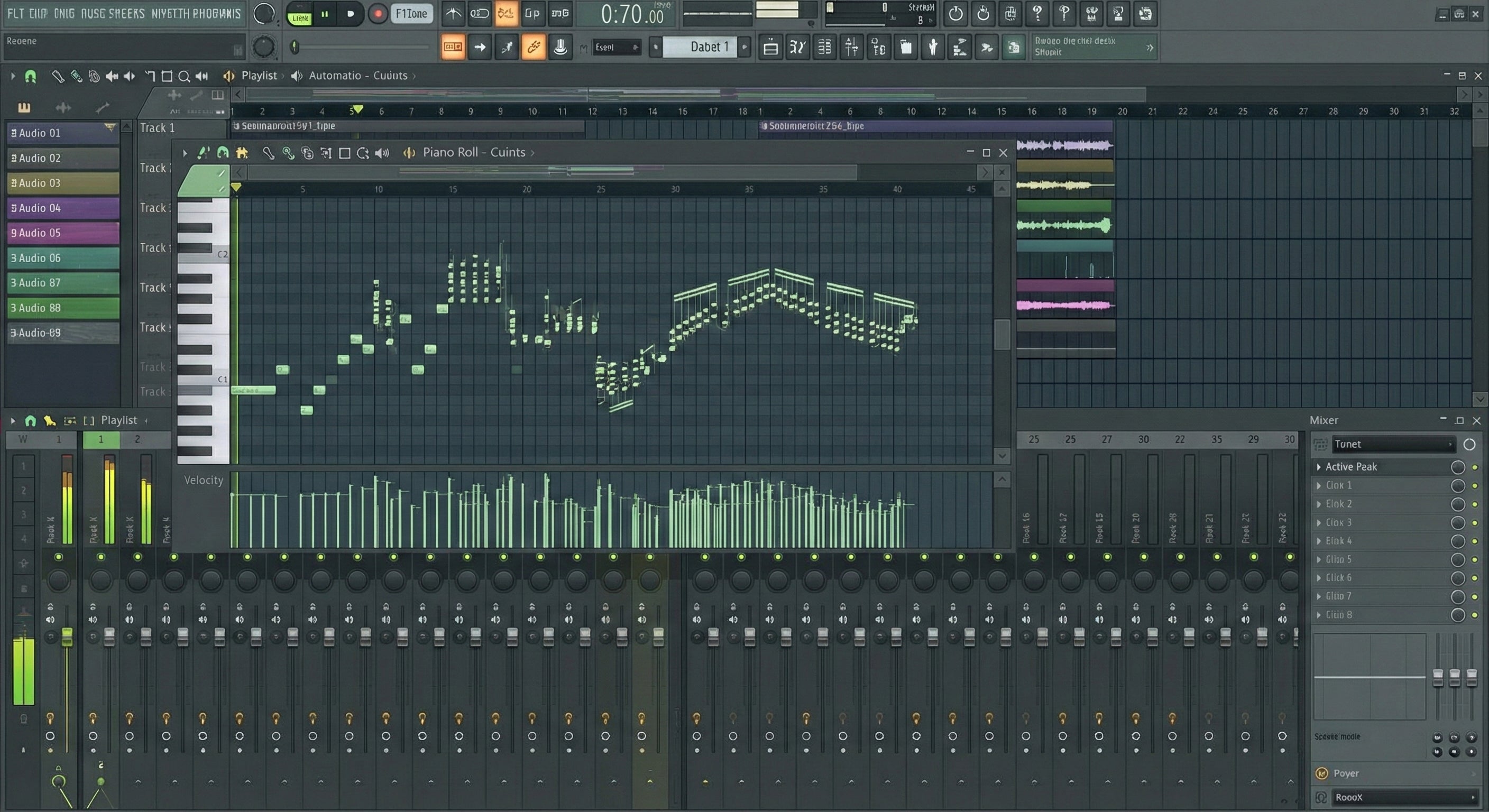Click the F1Tone button
The height and width of the screenshot is (812, 1489).
(x=411, y=14)
